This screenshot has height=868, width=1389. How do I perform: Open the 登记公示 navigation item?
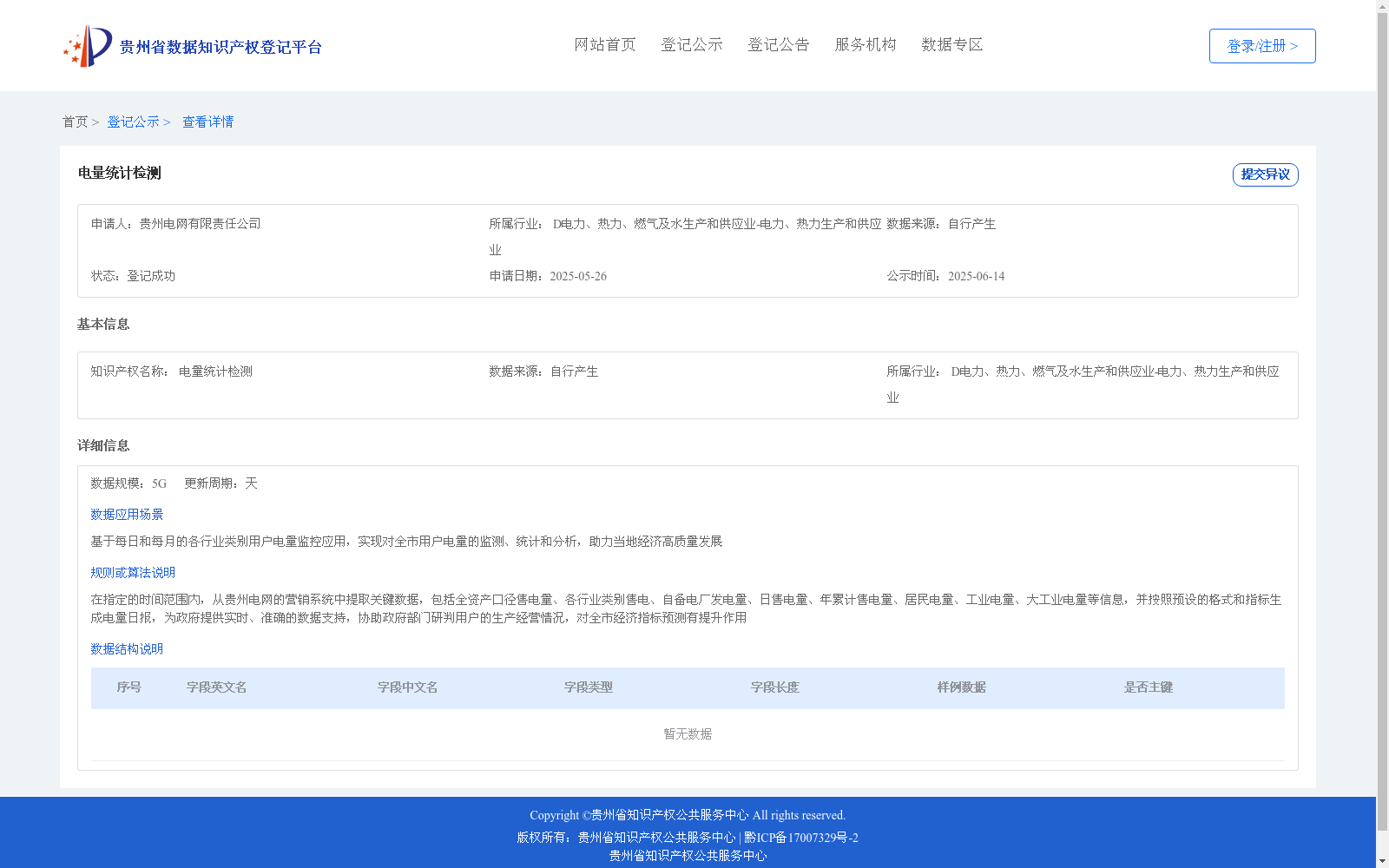pyautogui.click(x=692, y=45)
